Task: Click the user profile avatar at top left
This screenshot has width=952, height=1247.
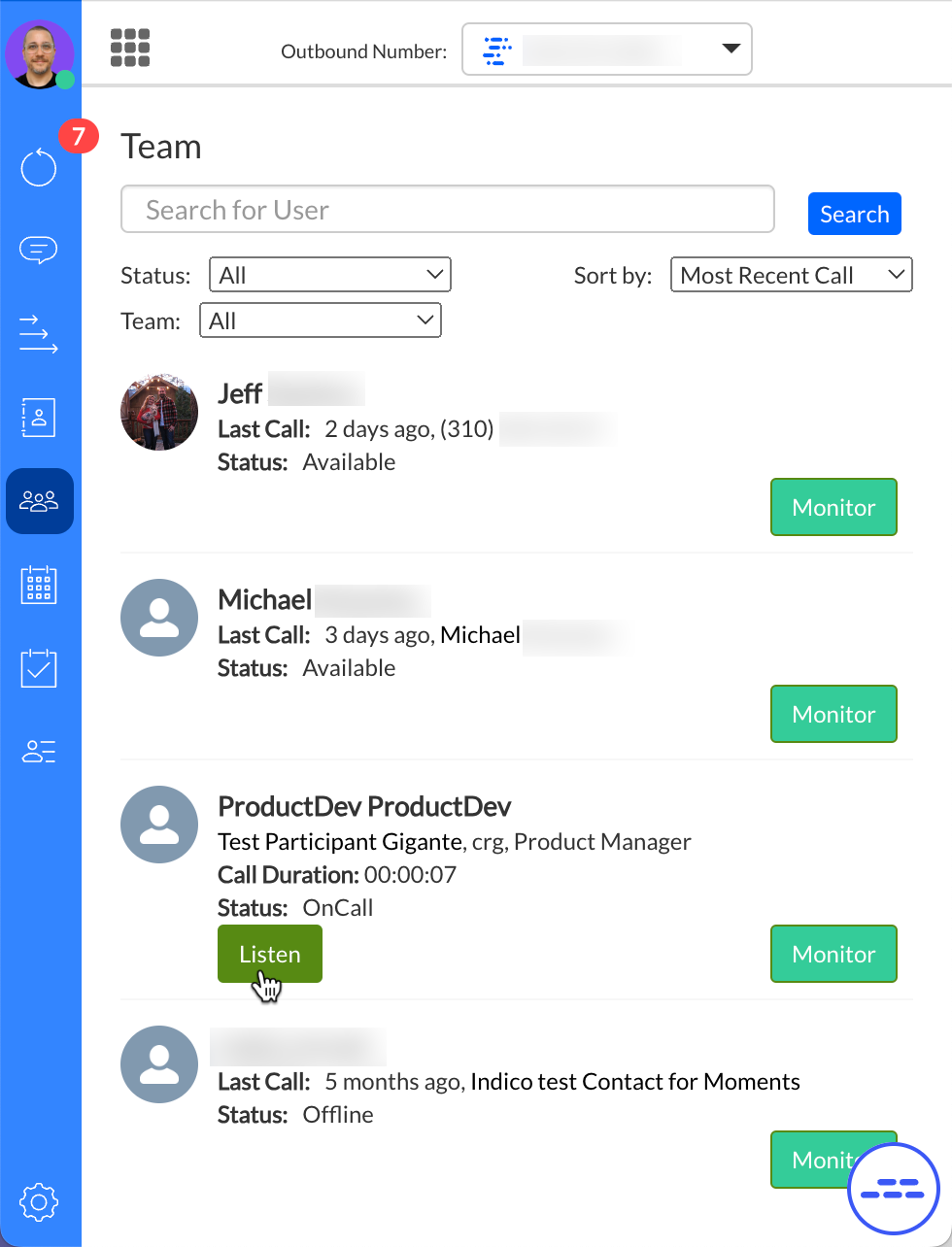Action: click(x=40, y=54)
